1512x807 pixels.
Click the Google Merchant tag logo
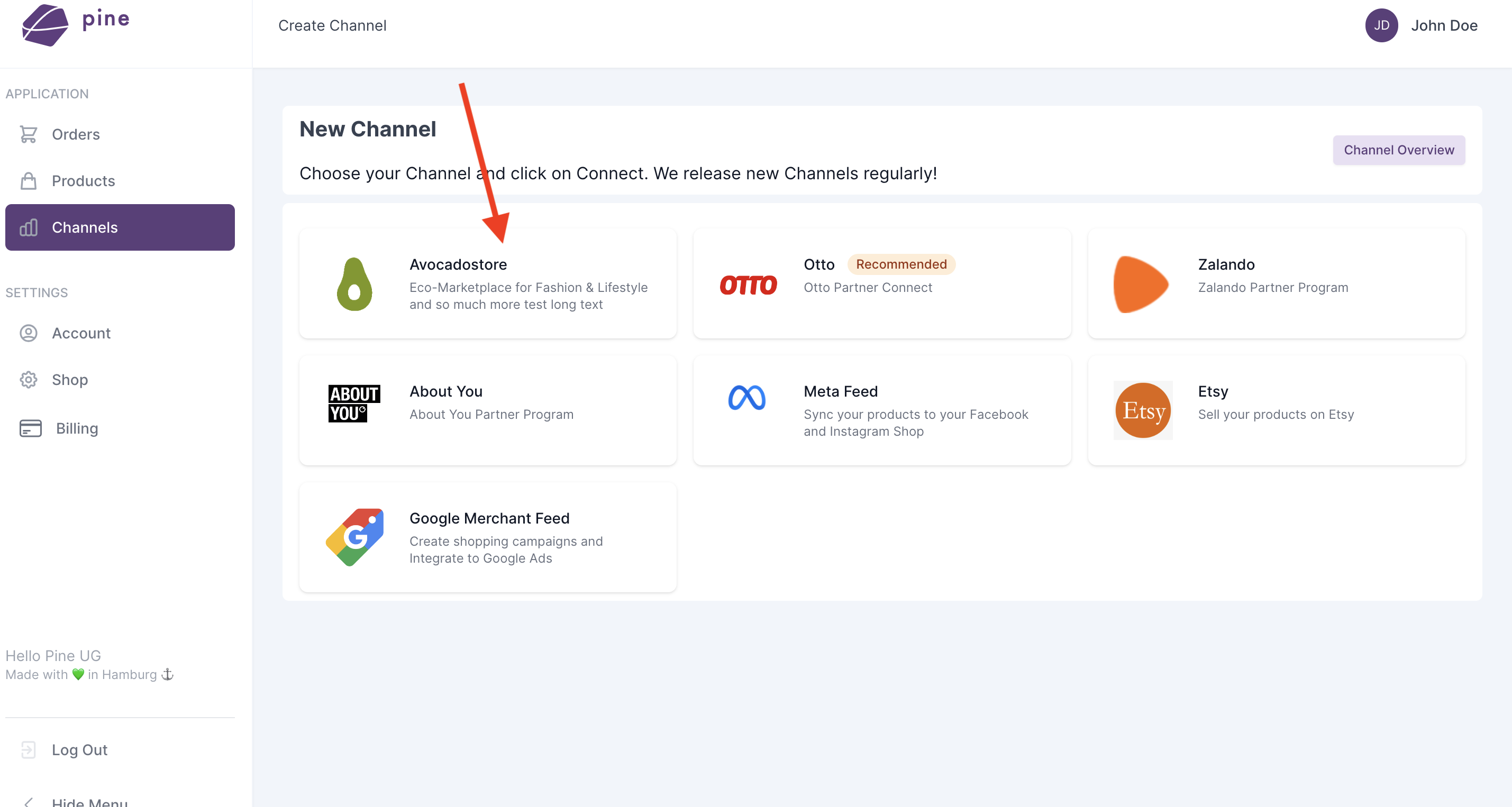click(x=354, y=537)
